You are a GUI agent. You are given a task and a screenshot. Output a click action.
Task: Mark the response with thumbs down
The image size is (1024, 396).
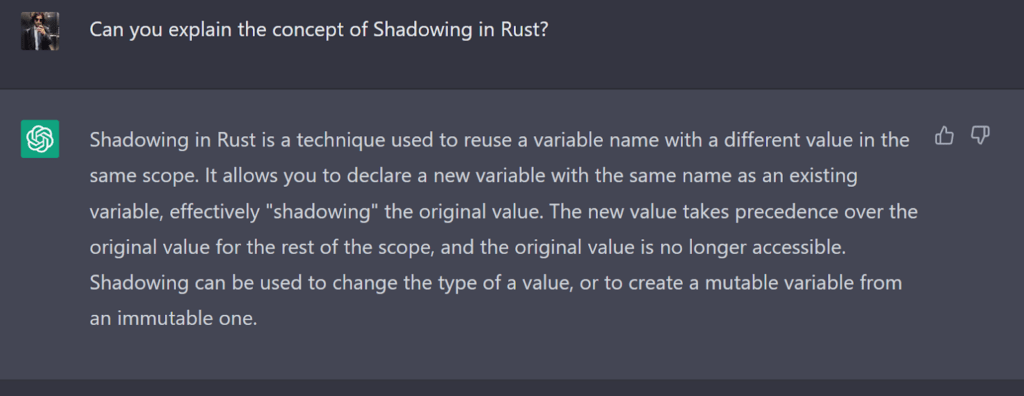click(x=980, y=136)
